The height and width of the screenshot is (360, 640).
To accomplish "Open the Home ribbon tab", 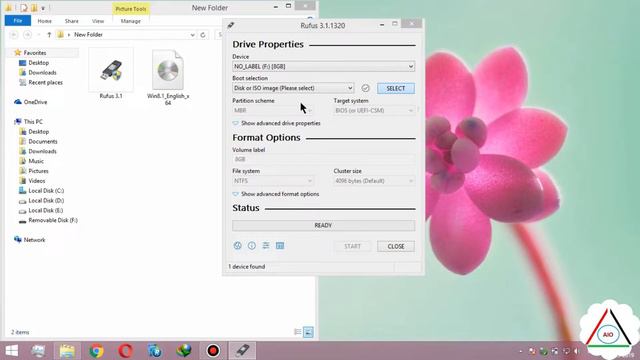I will tap(44, 21).
